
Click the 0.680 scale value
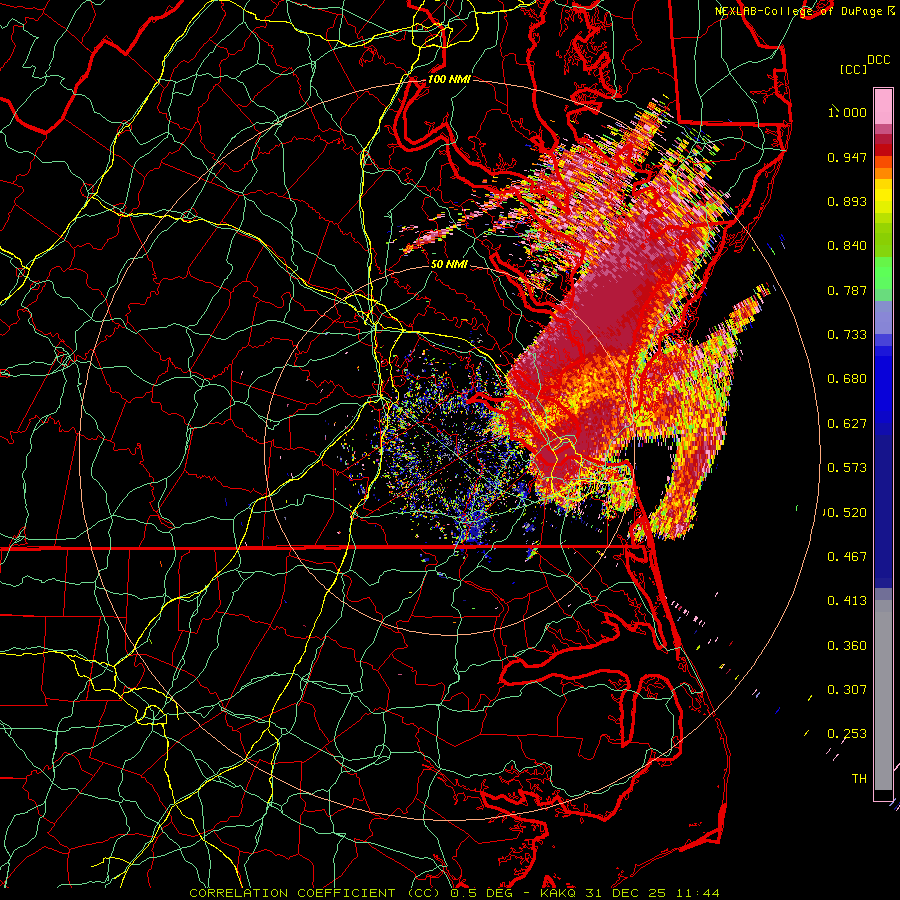click(847, 379)
